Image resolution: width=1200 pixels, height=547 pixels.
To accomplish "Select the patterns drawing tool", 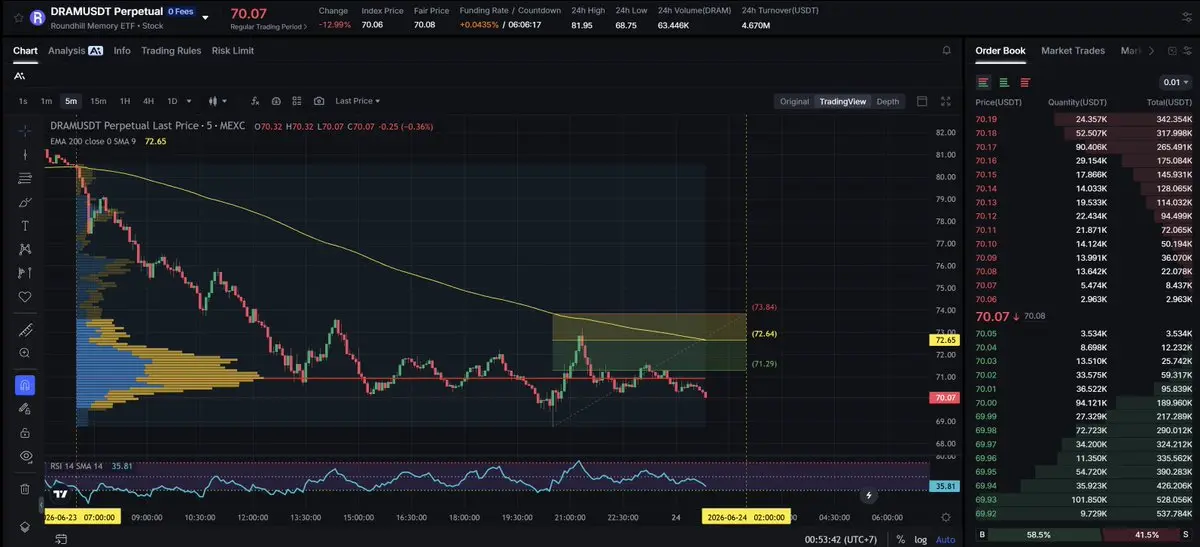I will pos(25,249).
